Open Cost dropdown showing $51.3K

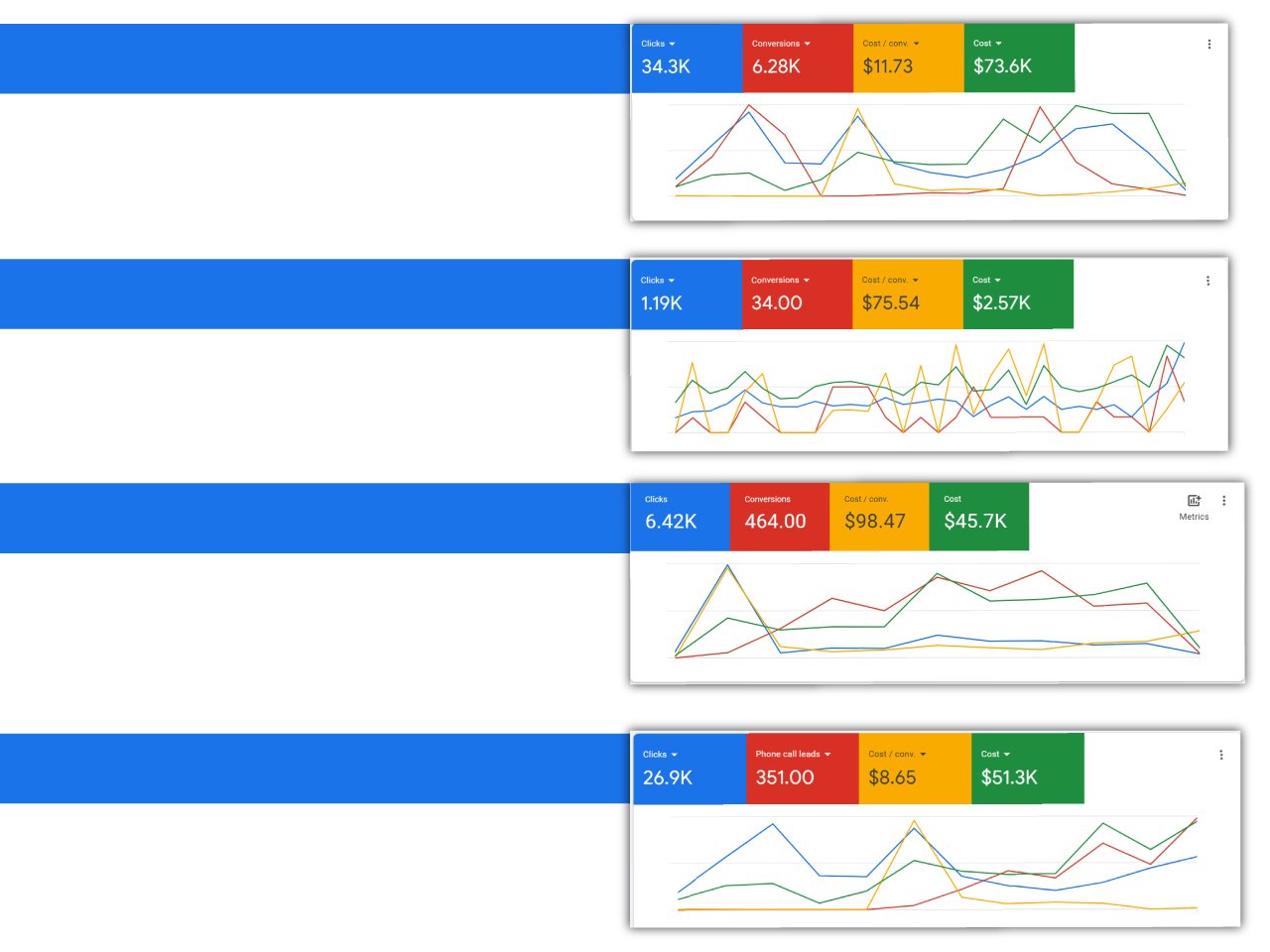click(995, 755)
